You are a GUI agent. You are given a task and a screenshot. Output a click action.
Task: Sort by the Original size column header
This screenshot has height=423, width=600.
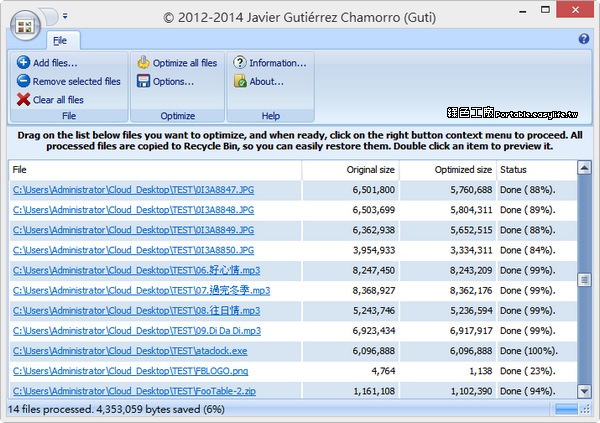coord(351,170)
